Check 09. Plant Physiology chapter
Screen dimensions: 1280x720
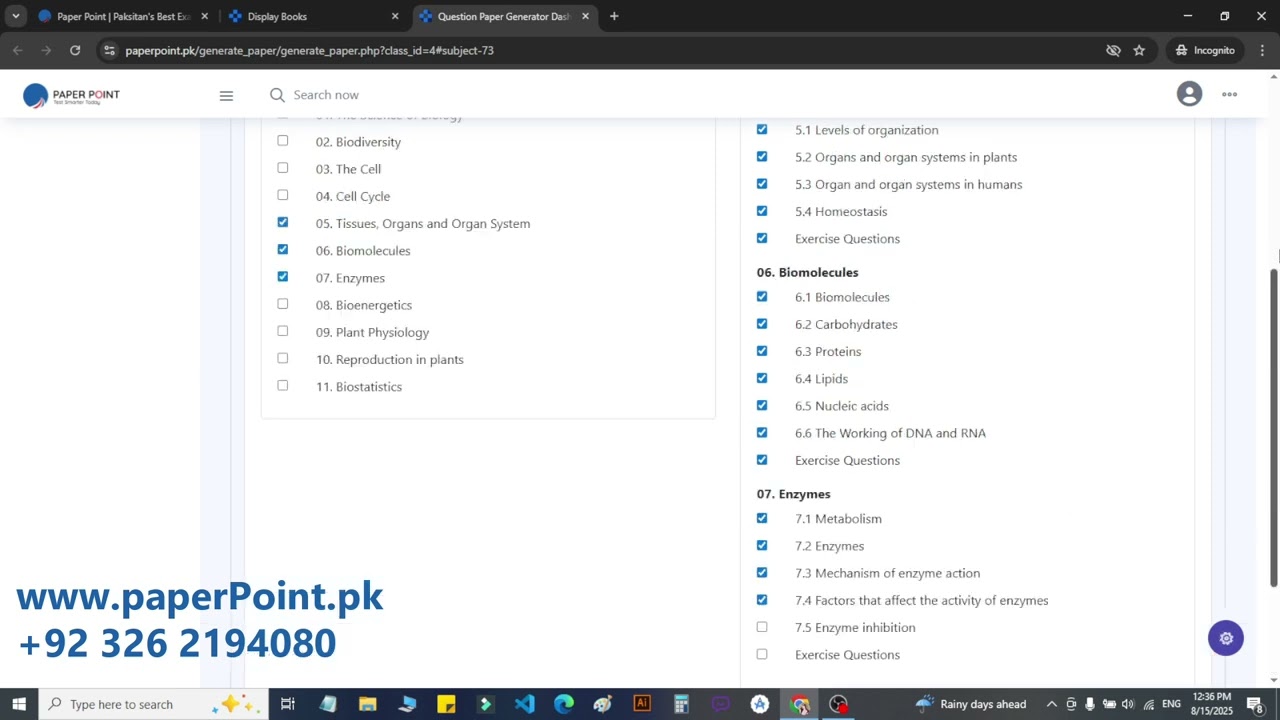click(283, 331)
